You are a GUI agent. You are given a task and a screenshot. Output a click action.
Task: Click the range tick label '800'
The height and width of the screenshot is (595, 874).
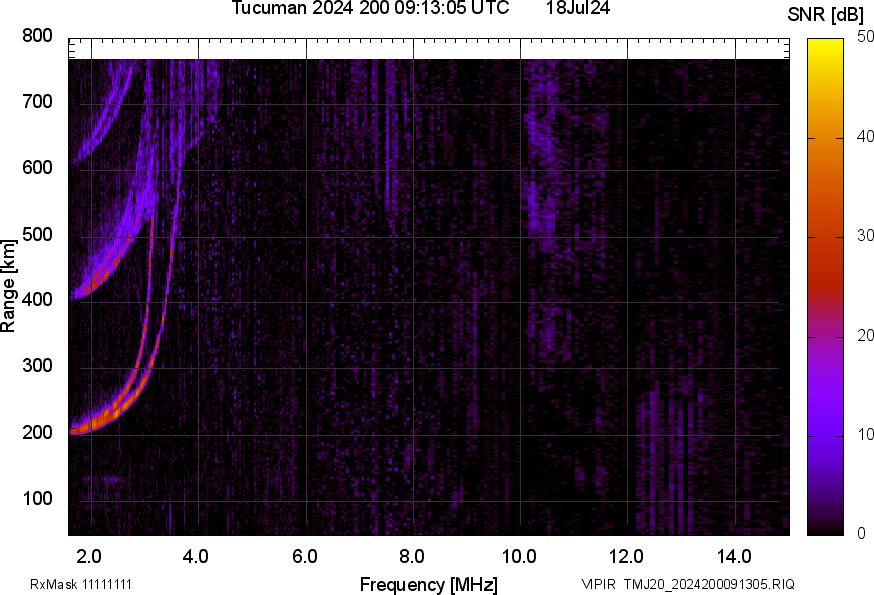coord(37,36)
